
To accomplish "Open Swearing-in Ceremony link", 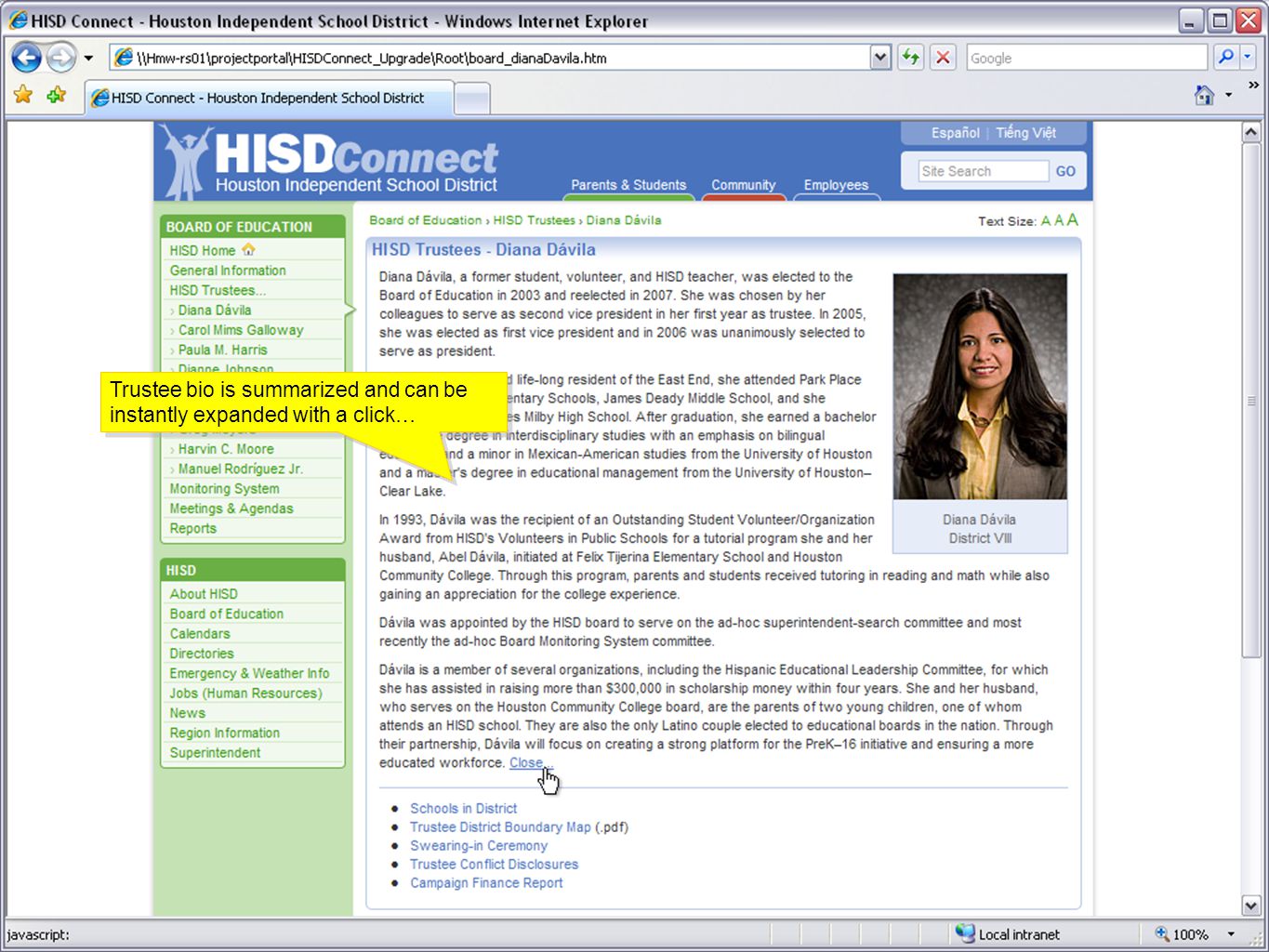I will pyautogui.click(x=479, y=846).
